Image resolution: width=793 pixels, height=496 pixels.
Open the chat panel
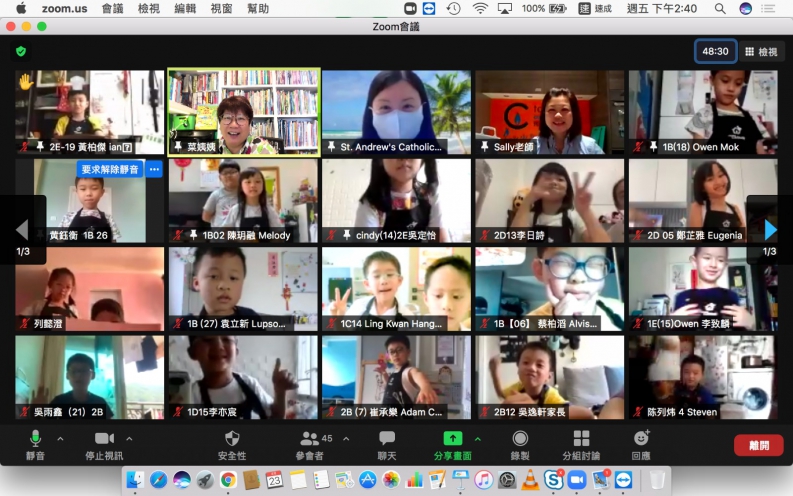click(x=387, y=439)
